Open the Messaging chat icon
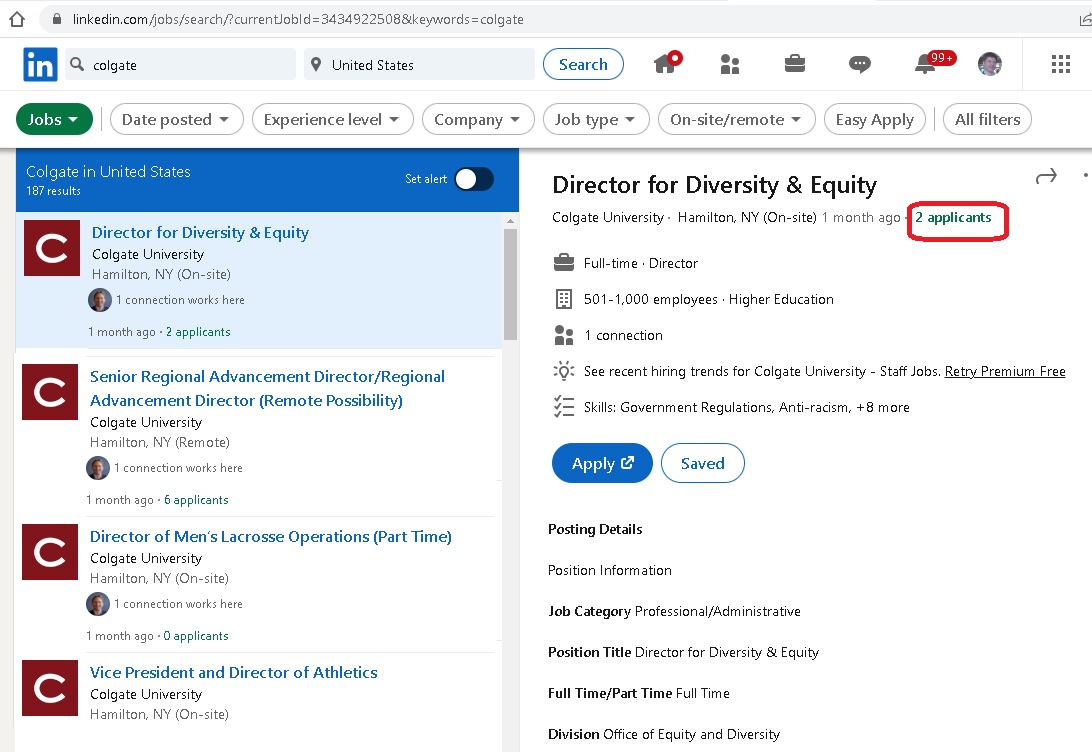Image resolution: width=1092 pixels, height=752 pixels. pos(859,65)
